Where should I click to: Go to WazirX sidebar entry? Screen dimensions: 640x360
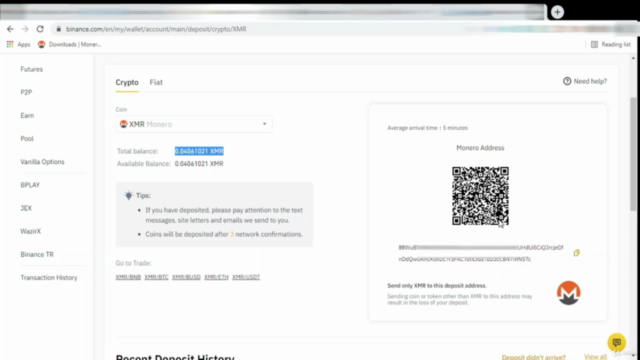click(x=31, y=231)
